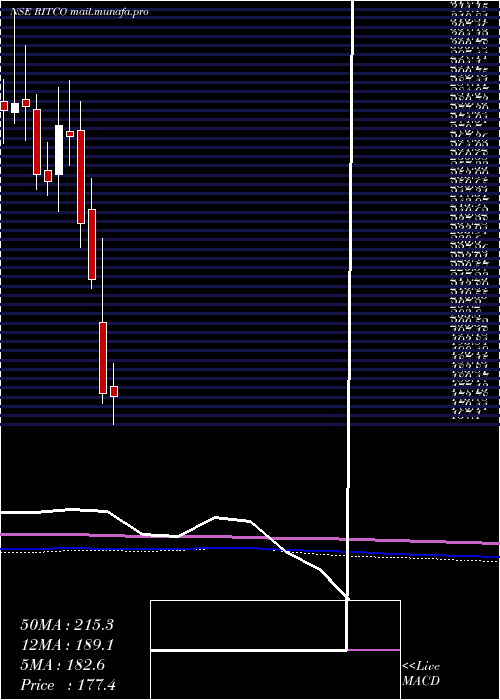
Task: Click the 12MA : 189.1 value
Action: [67, 645]
